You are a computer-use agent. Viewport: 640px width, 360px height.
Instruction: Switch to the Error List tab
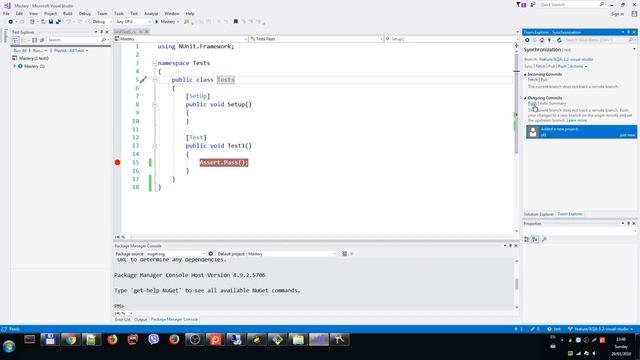122,320
